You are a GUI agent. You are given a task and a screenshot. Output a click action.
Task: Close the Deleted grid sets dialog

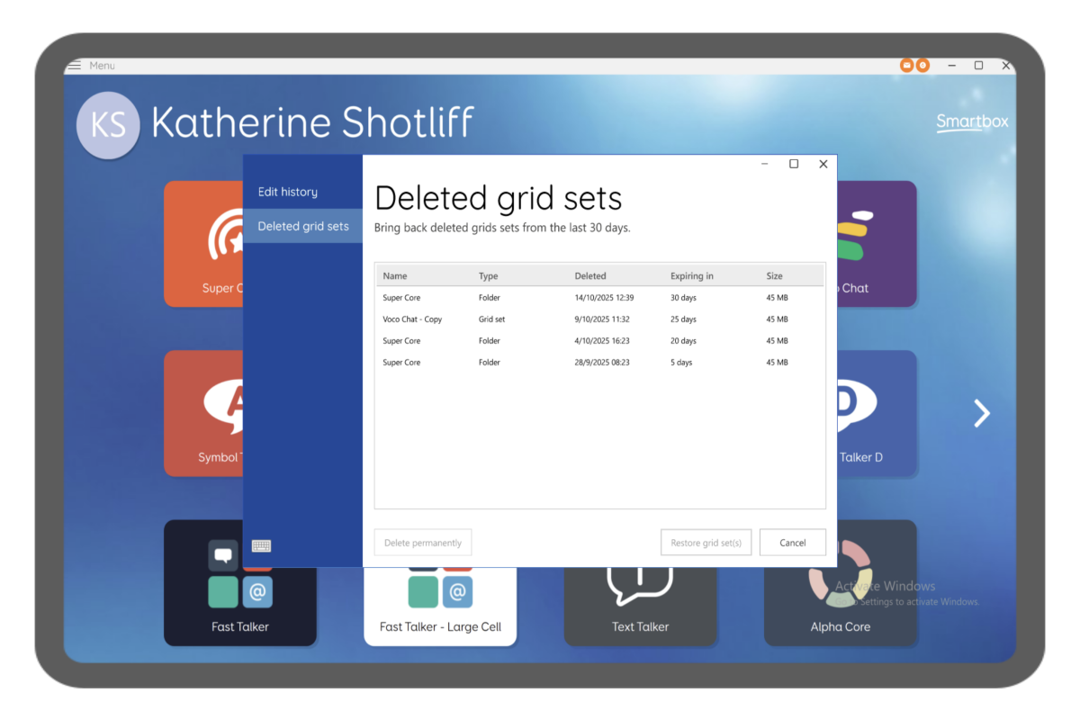coord(823,164)
